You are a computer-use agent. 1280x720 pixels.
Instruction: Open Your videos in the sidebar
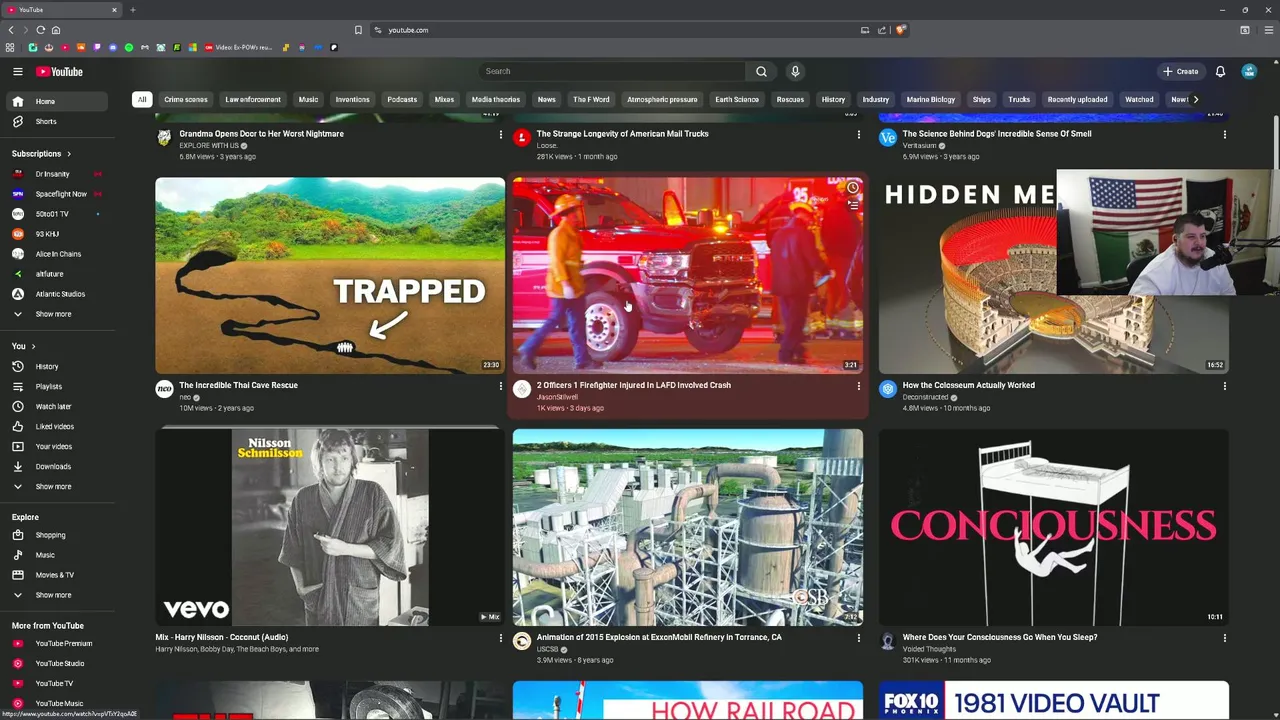[x=55, y=446]
